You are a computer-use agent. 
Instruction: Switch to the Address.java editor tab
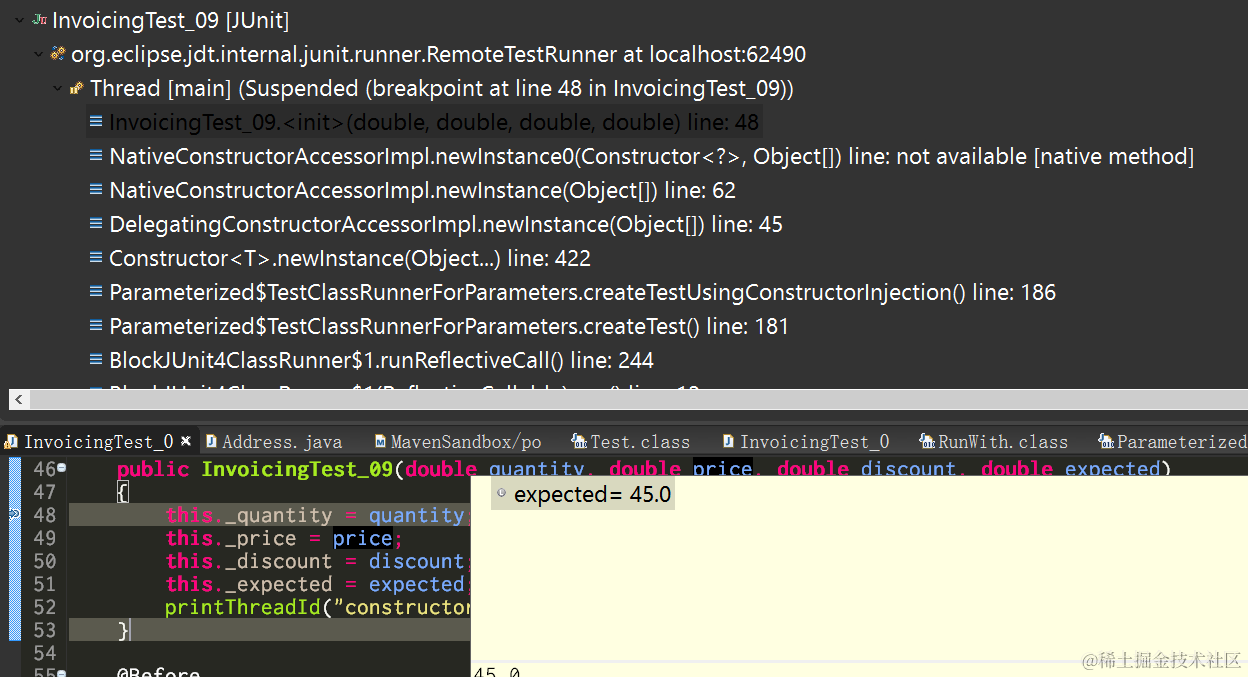coord(273,441)
